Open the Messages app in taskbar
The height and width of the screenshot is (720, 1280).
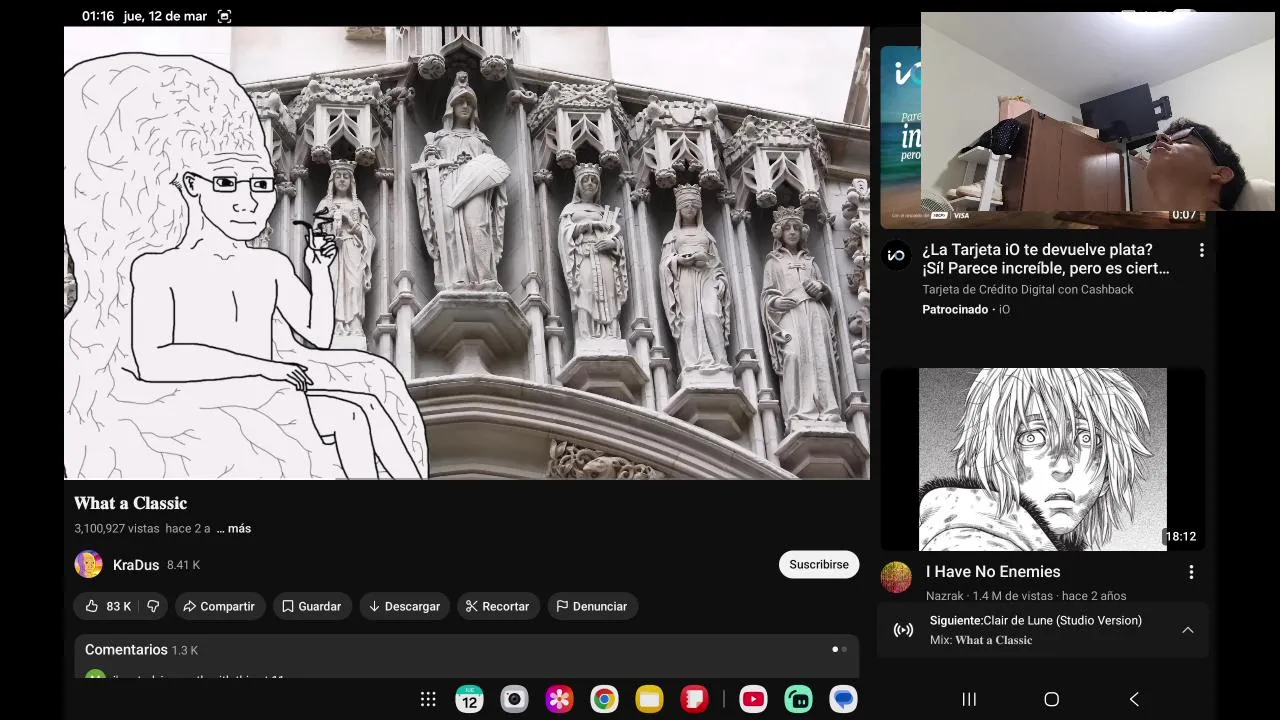pos(843,699)
